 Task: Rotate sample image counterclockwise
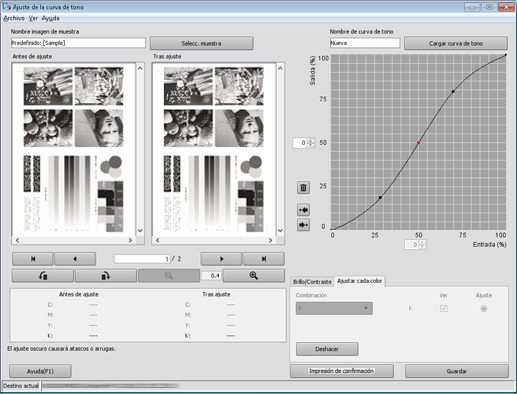[x=43, y=276]
